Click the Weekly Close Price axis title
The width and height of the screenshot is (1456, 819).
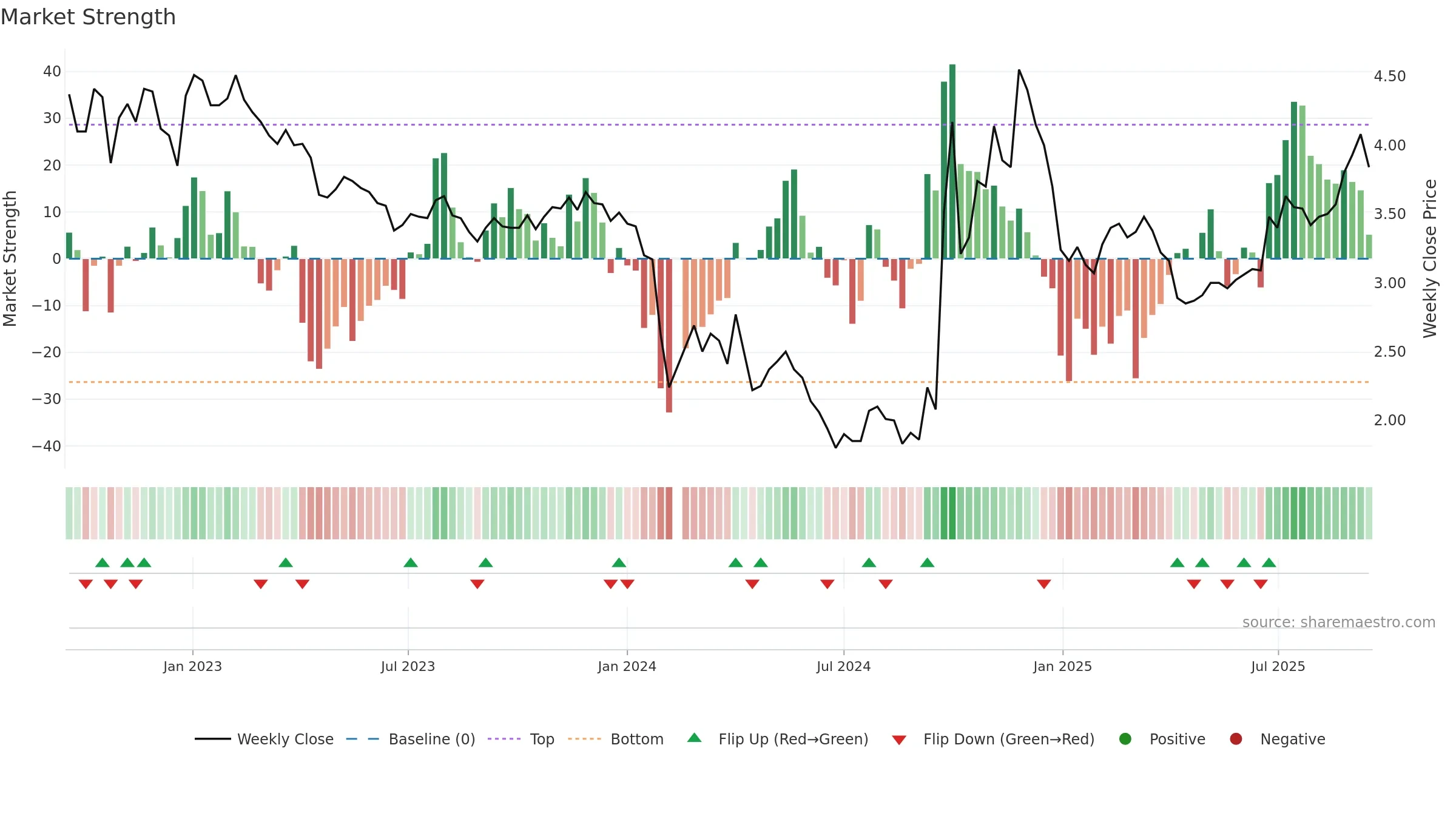point(1430,258)
